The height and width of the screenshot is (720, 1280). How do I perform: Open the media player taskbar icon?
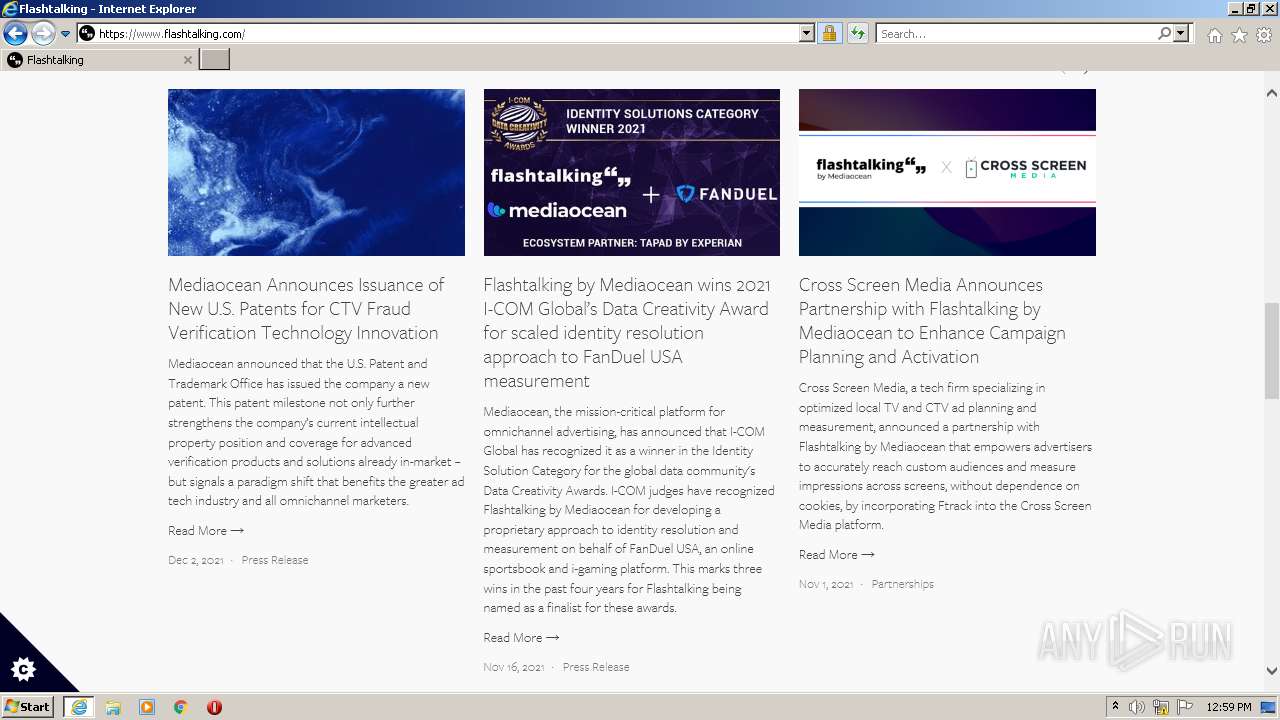(x=147, y=707)
